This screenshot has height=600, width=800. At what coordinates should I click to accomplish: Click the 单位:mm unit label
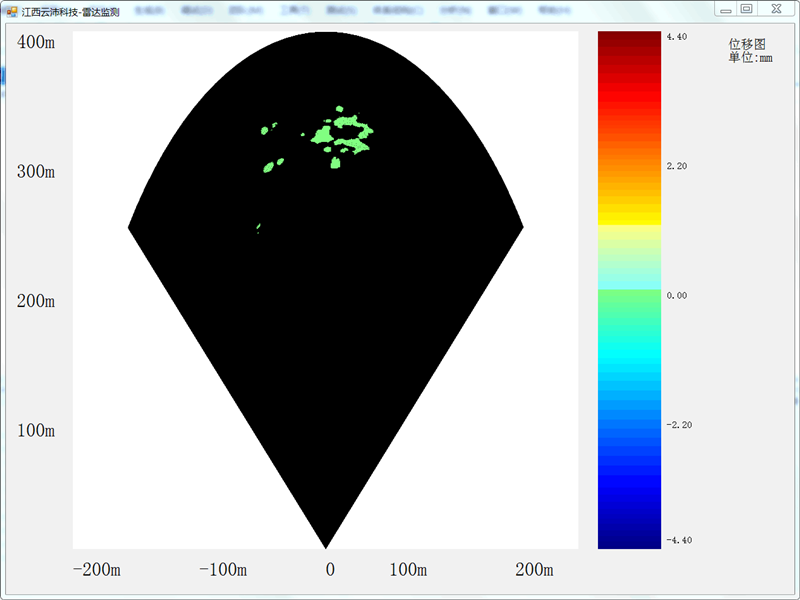coord(750,58)
